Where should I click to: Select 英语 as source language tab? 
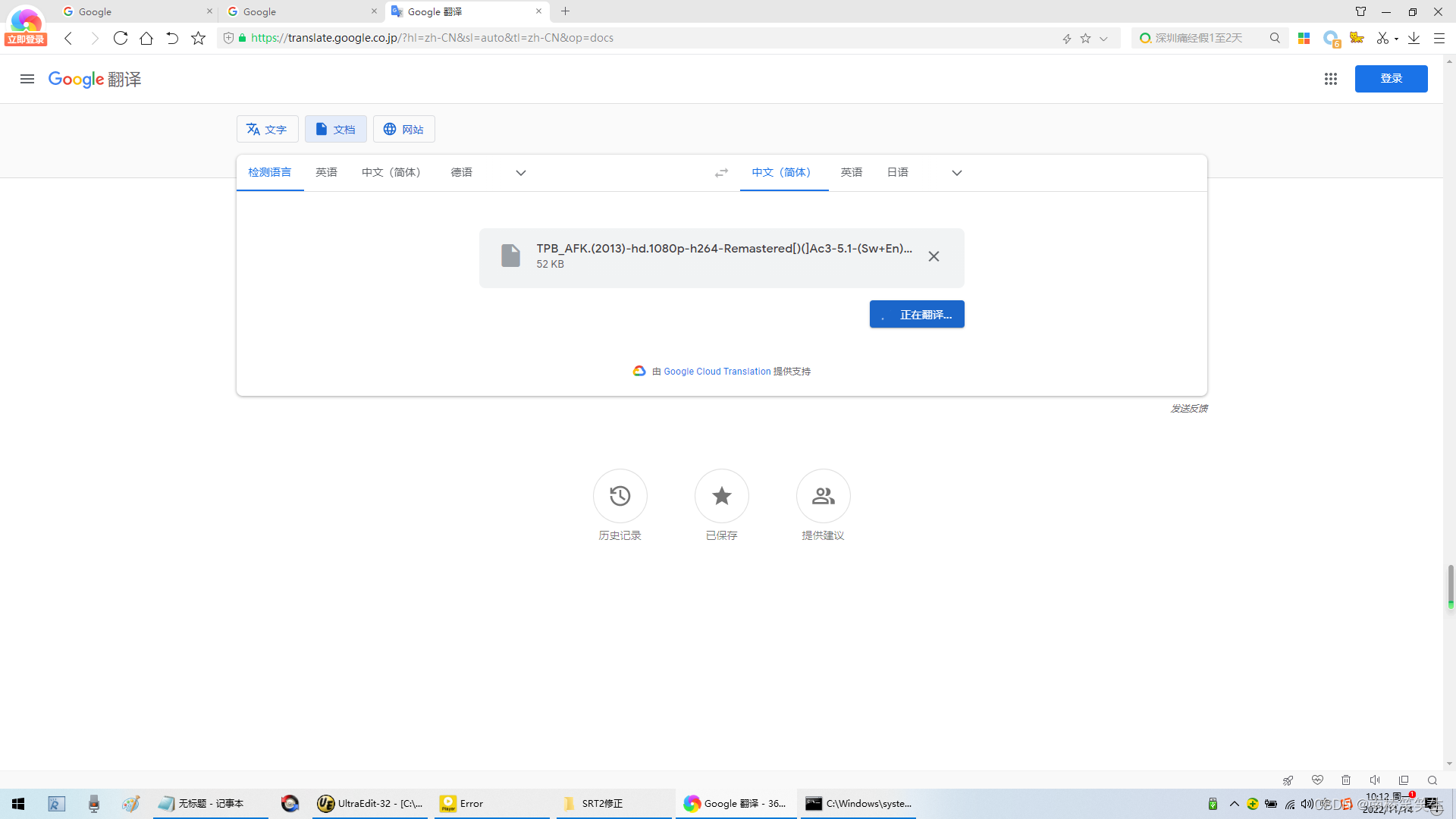[326, 172]
